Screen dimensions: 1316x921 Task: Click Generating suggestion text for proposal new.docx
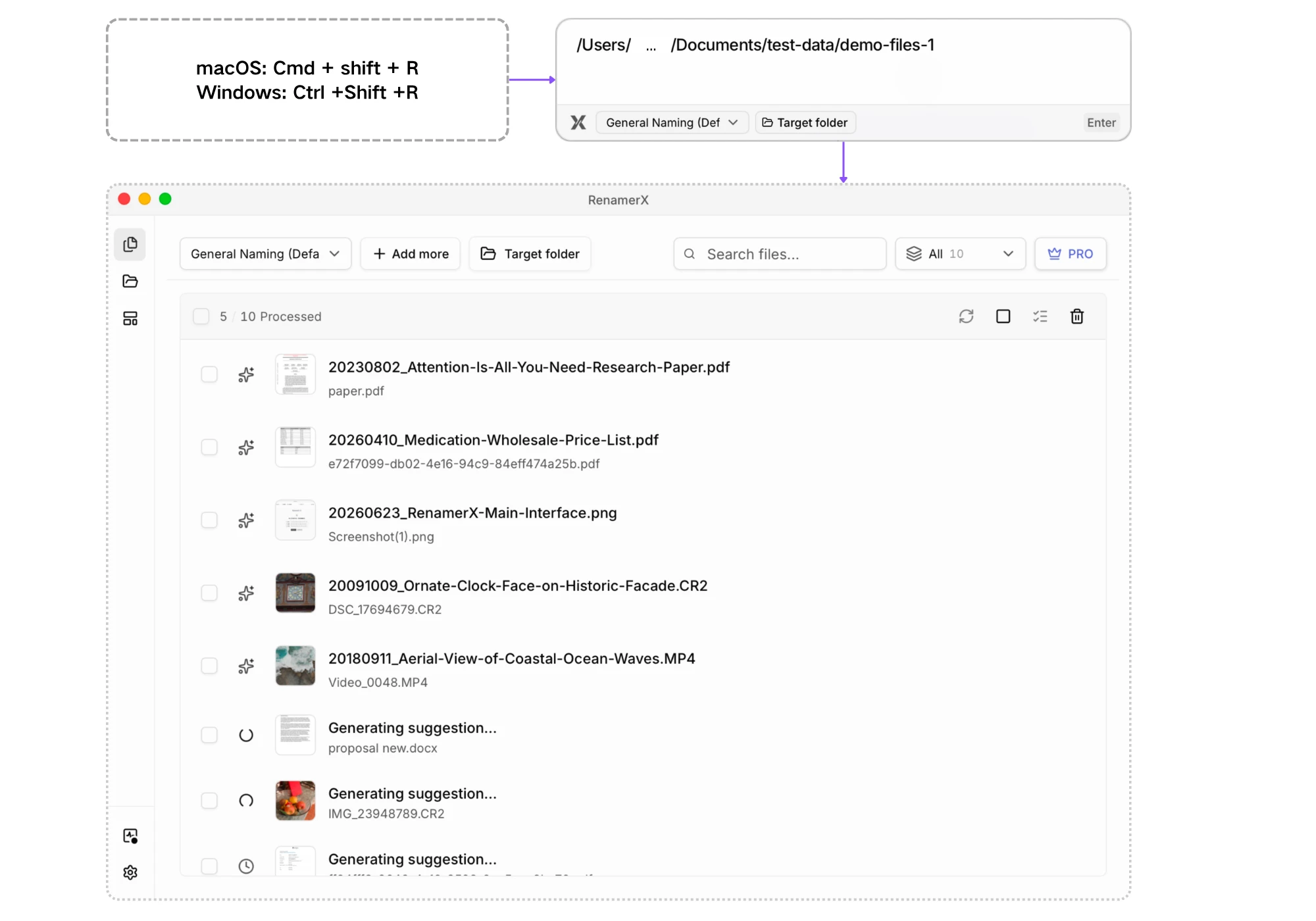(x=413, y=728)
